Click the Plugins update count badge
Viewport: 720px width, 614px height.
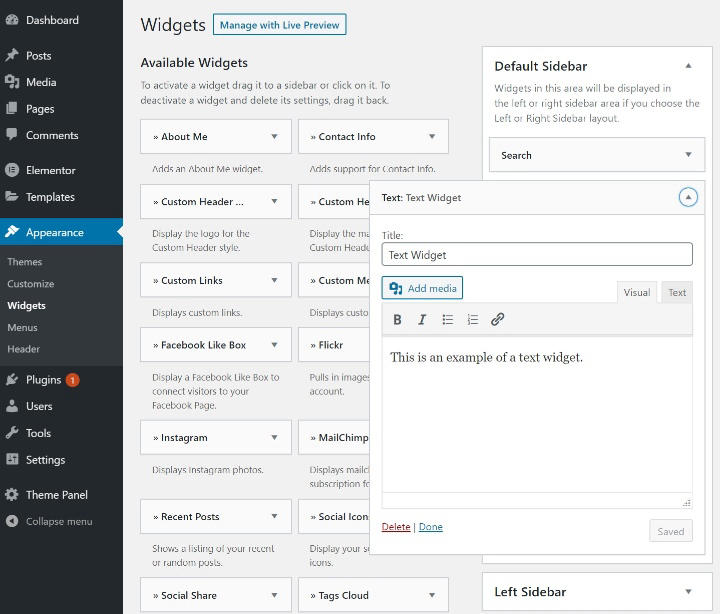(73, 380)
